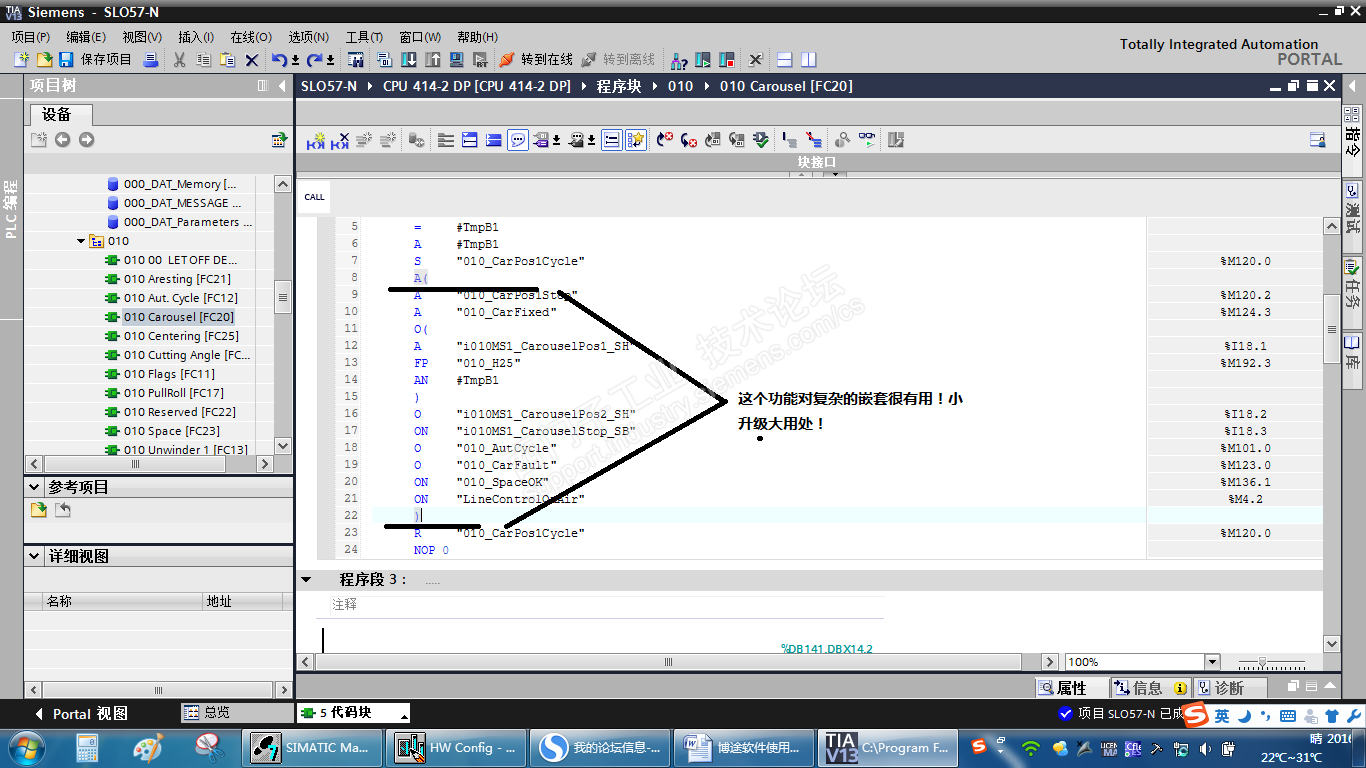Click 保存项目 save project button
The width and height of the screenshot is (1366, 768).
coord(95,60)
